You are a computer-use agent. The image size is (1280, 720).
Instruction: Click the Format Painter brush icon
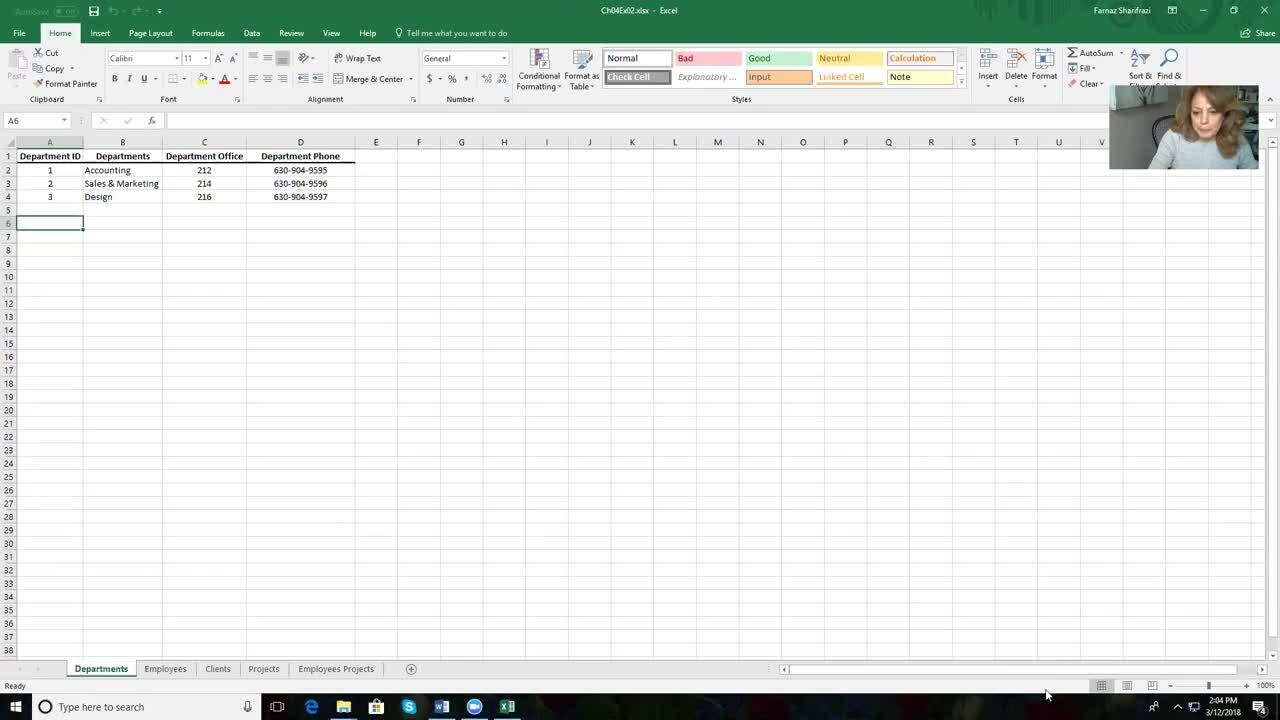coord(38,84)
